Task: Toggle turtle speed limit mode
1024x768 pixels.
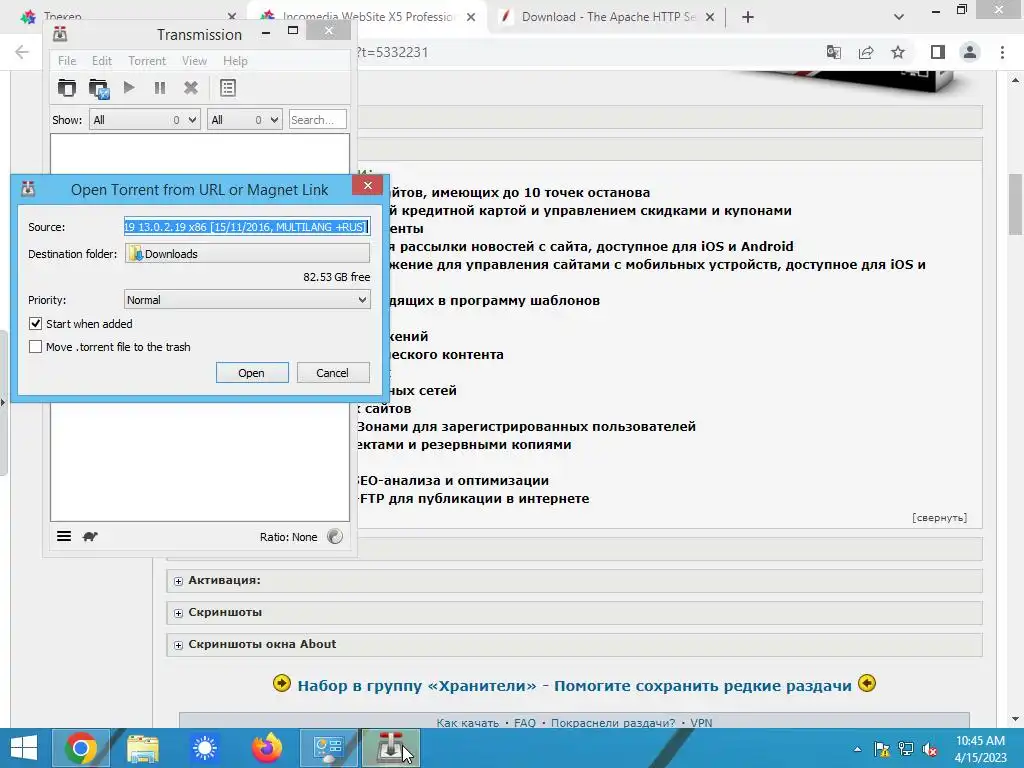Action: 90,536
